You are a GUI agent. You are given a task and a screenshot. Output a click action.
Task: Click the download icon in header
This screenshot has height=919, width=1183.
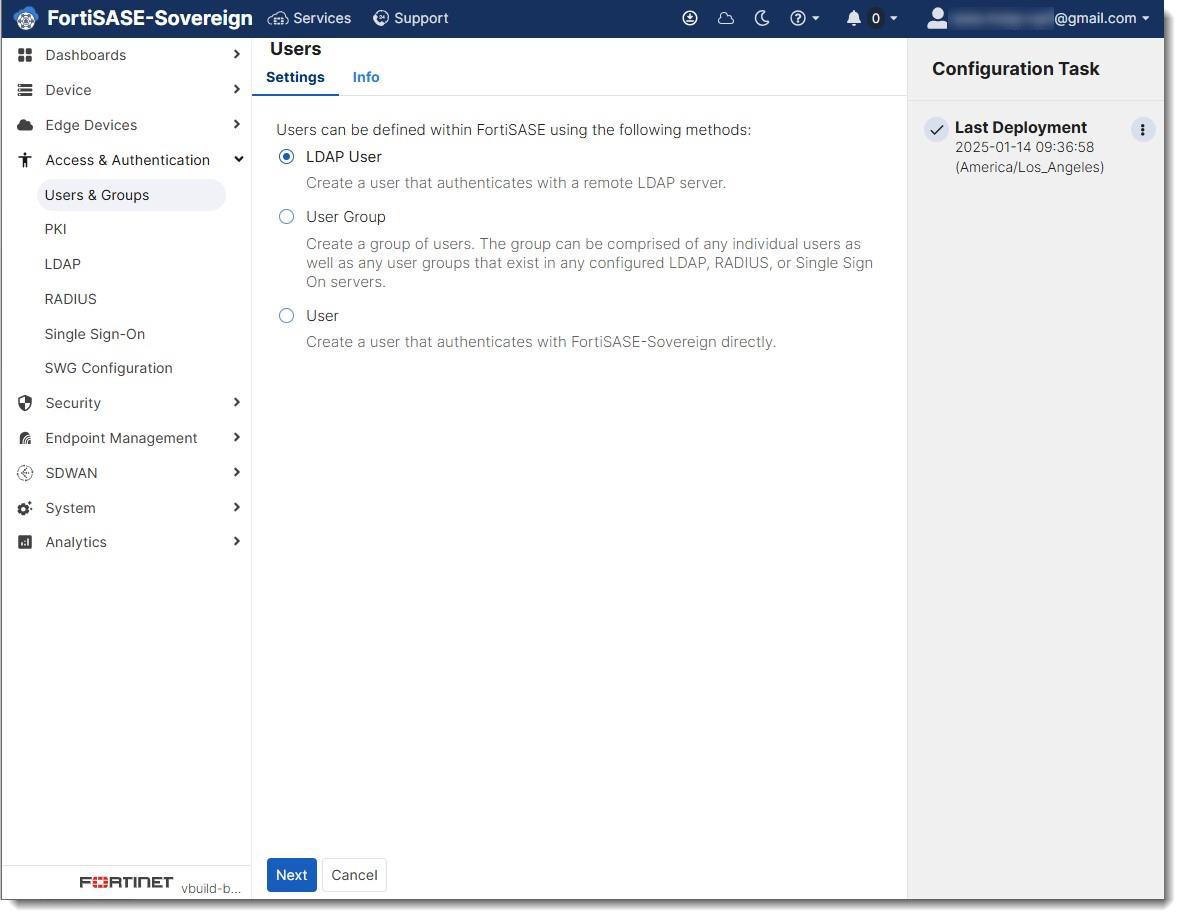pos(690,18)
